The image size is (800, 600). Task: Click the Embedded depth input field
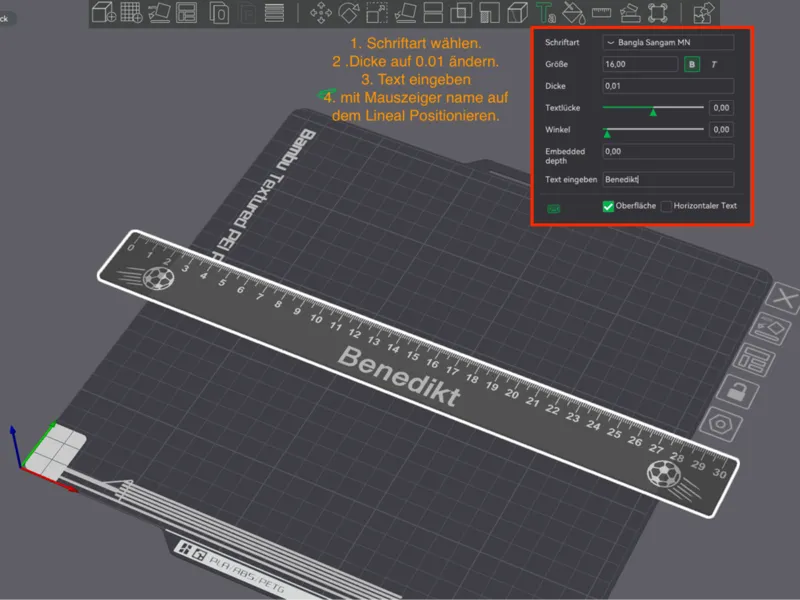[668, 151]
